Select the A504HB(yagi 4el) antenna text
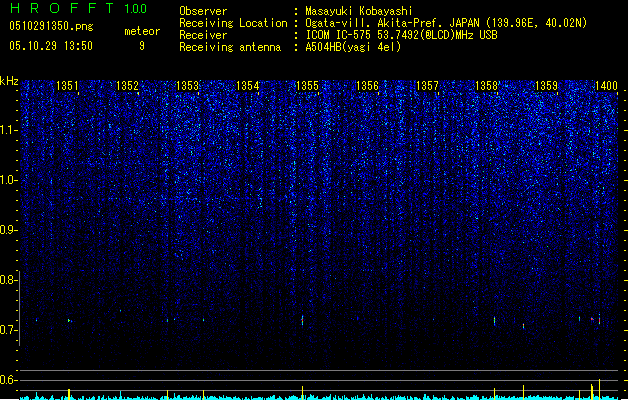Image resolution: width=629 pixels, height=400 pixels. coord(353,47)
